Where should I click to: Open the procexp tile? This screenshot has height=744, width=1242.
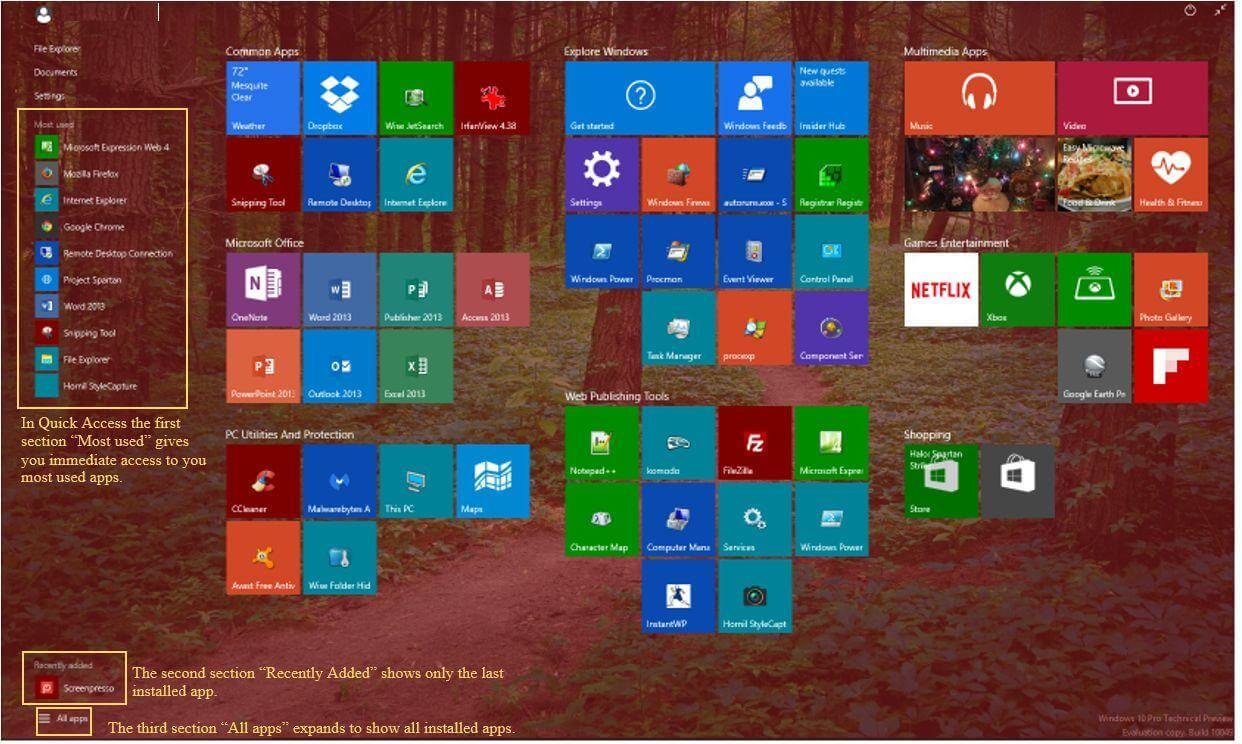point(755,328)
